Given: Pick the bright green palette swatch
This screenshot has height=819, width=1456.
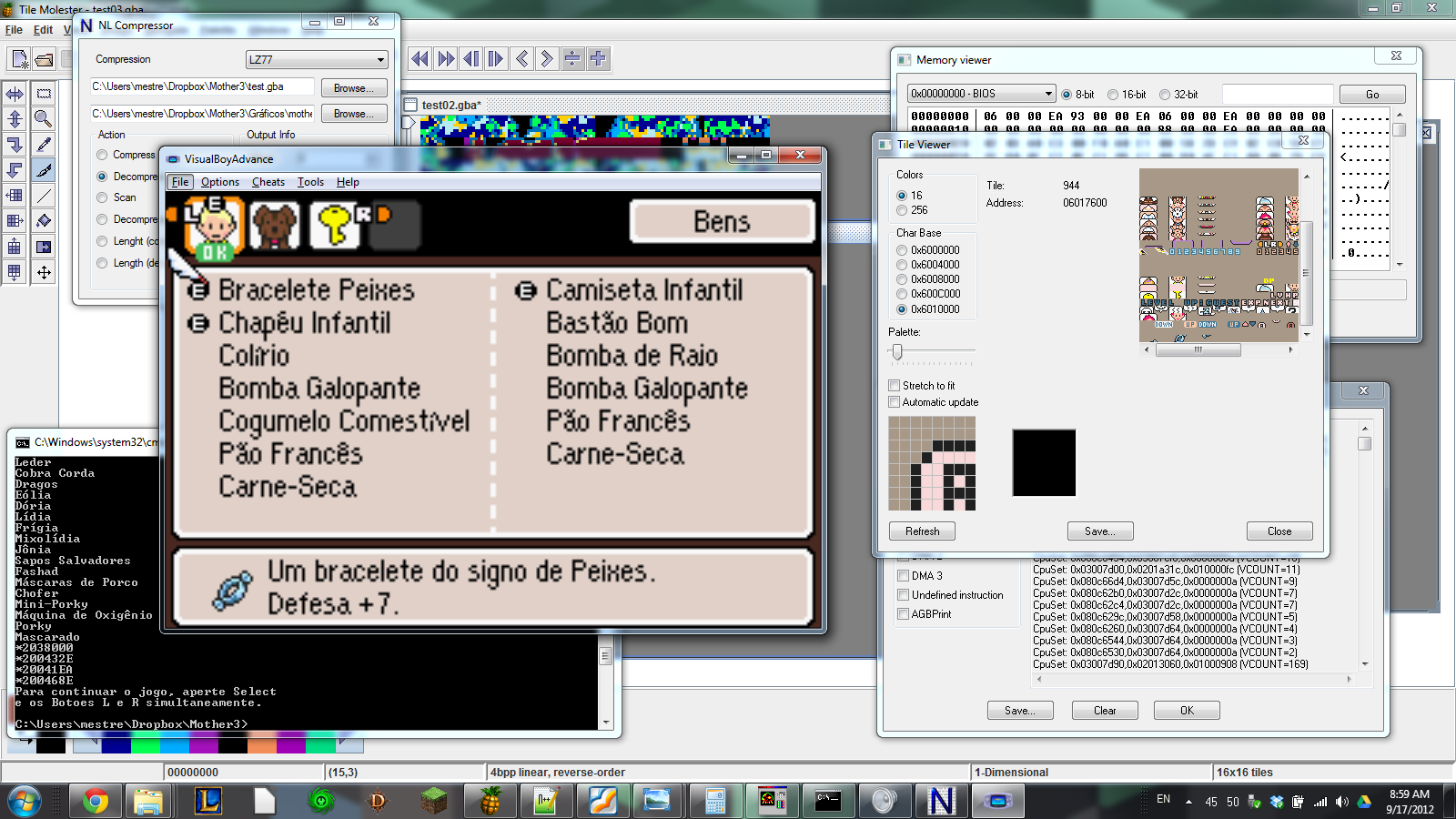Looking at the screenshot, I should (146, 745).
